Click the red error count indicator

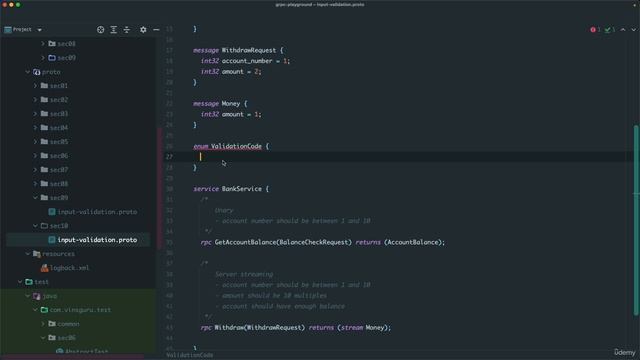(x=595, y=29)
